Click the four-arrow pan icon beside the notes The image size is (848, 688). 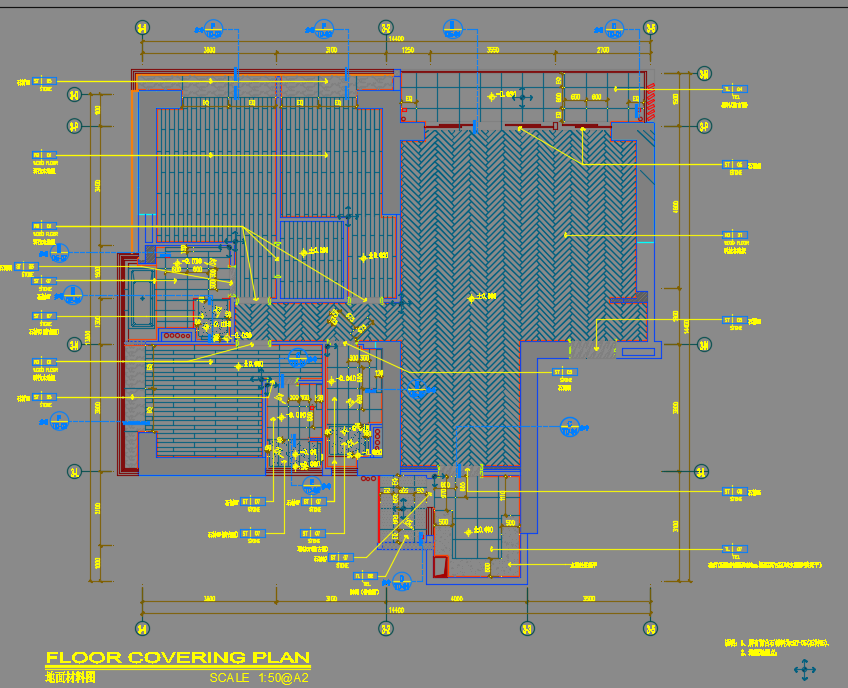803,668
